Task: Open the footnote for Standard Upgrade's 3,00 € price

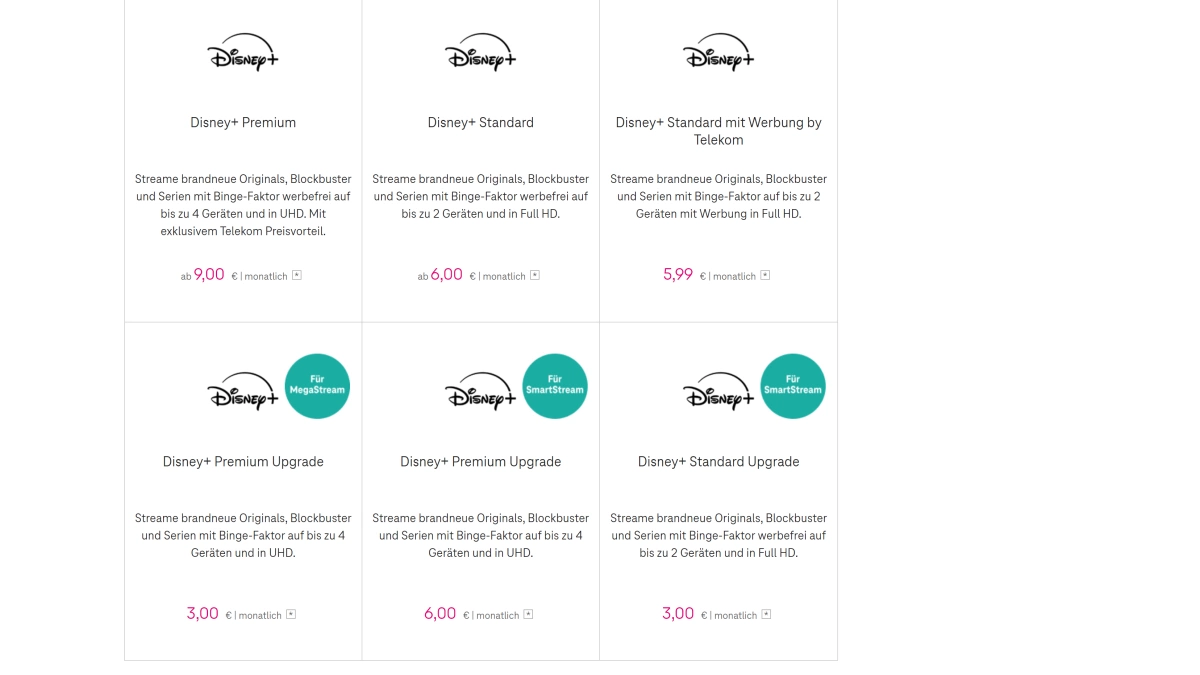Action: [x=766, y=613]
